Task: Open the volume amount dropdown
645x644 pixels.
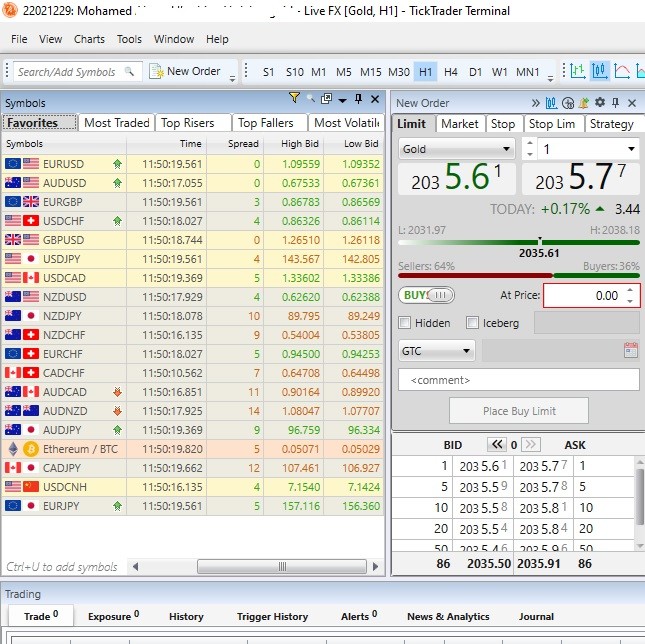Action: (631, 149)
